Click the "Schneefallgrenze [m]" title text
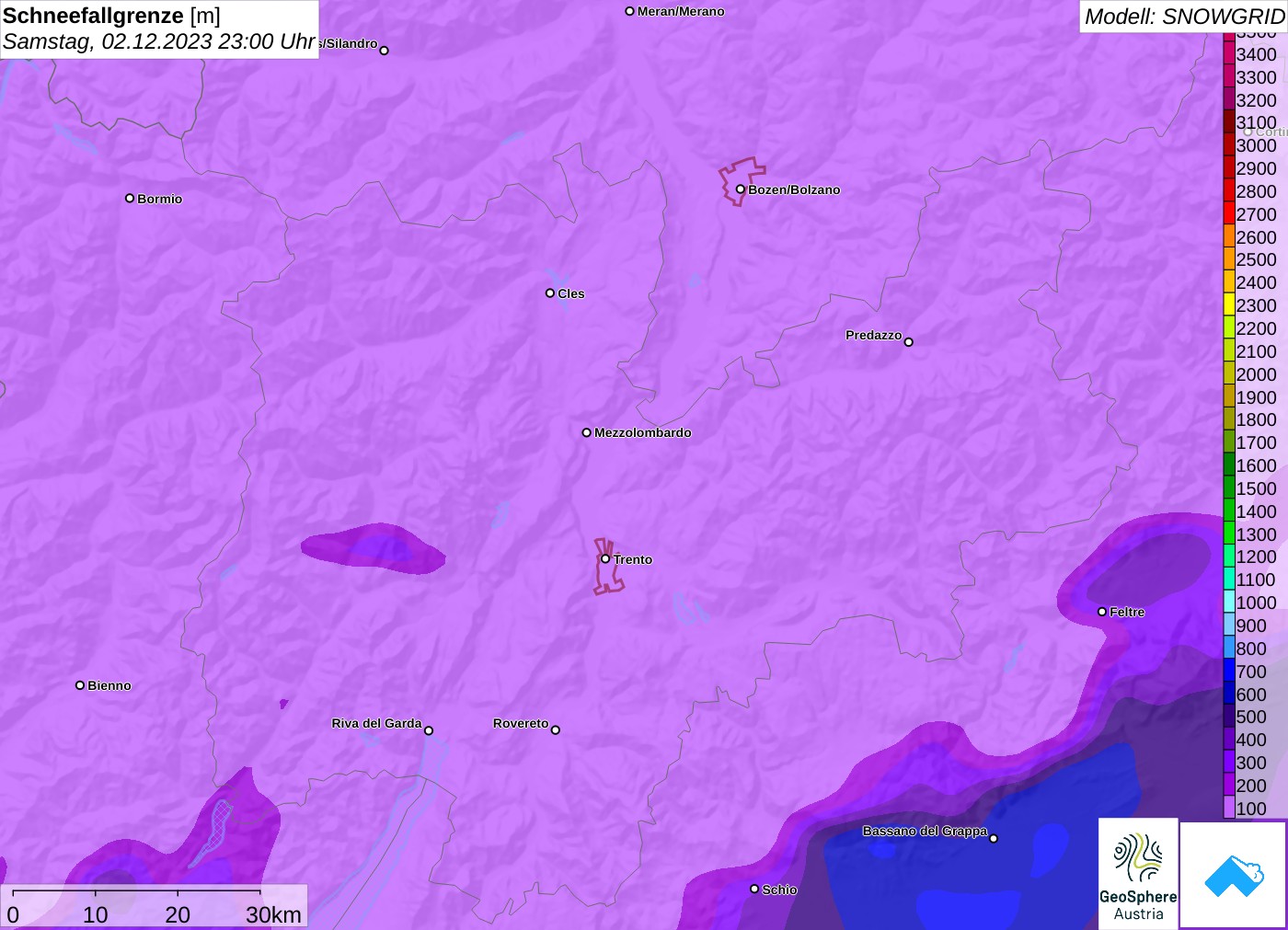 tap(111, 16)
